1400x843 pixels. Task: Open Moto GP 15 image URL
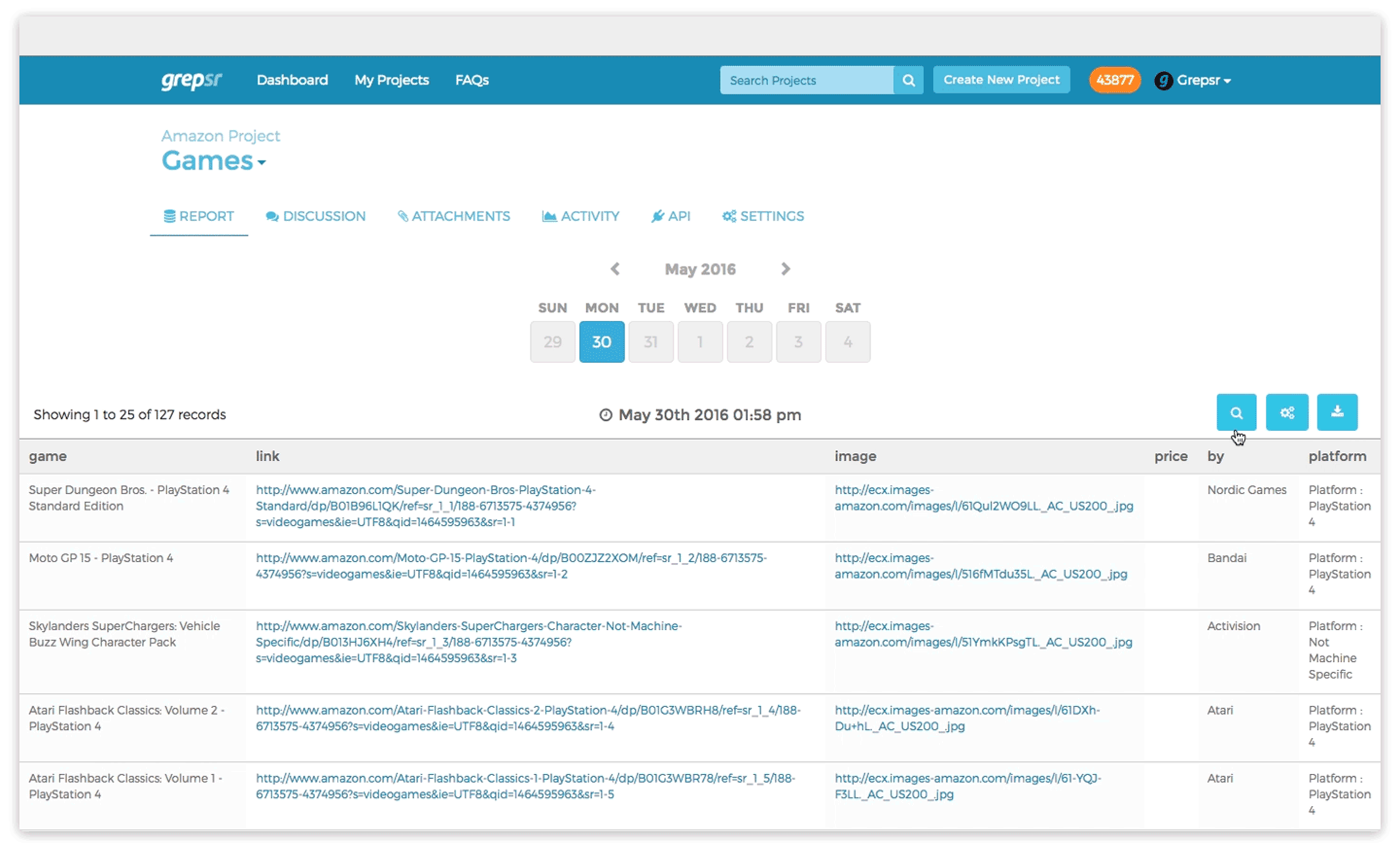pos(981,566)
